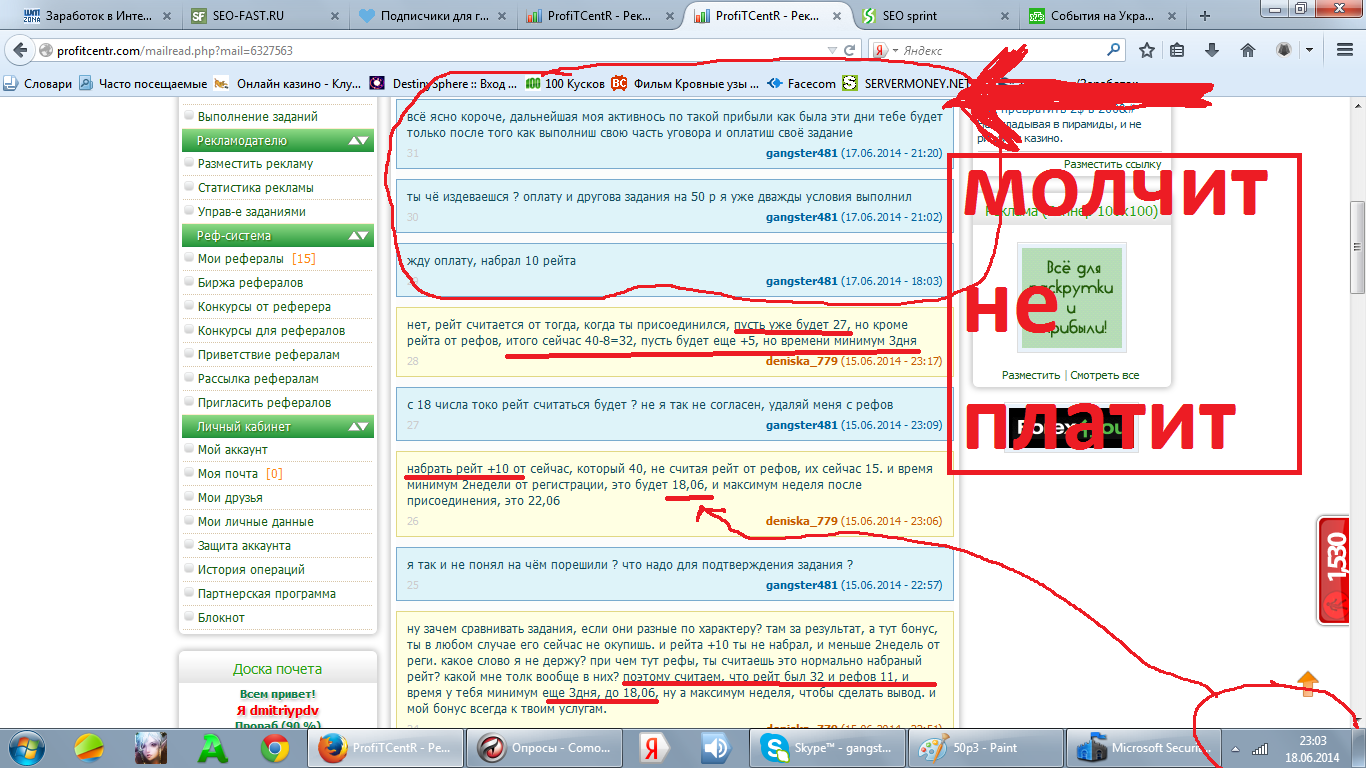Open gangster481 profile in message 31
This screenshot has height=768, width=1366.
tap(802, 153)
